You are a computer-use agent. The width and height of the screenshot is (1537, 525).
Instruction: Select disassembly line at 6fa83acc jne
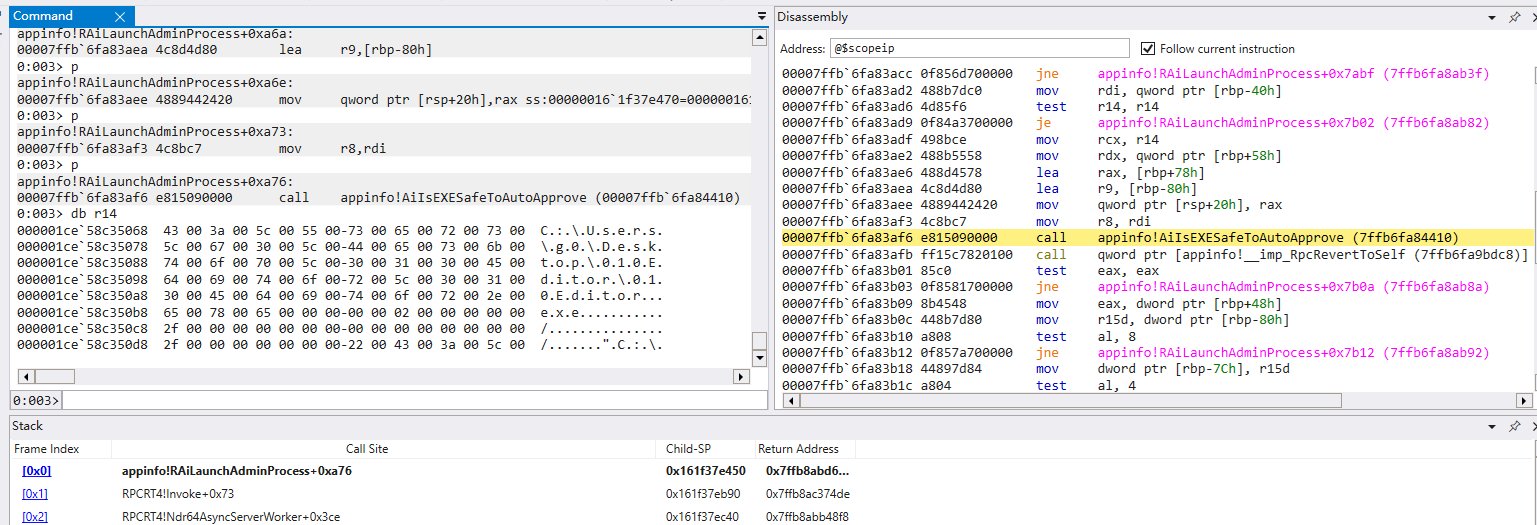tap(1136, 74)
